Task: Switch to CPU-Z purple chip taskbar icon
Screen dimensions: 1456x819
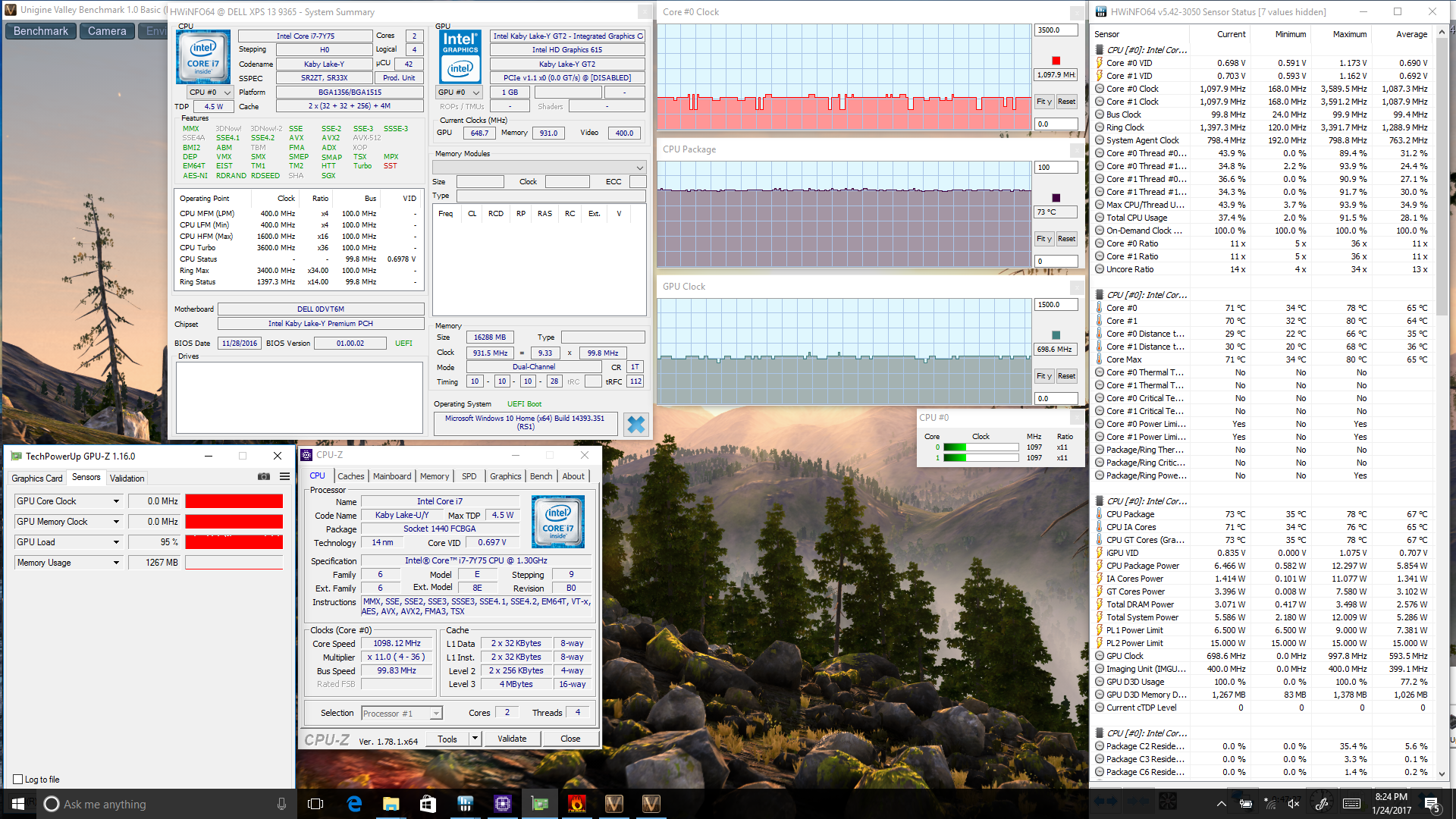Action: click(502, 804)
